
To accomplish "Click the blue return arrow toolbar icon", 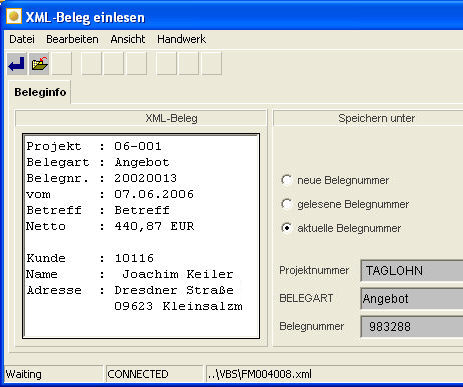I will tap(17, 63).
